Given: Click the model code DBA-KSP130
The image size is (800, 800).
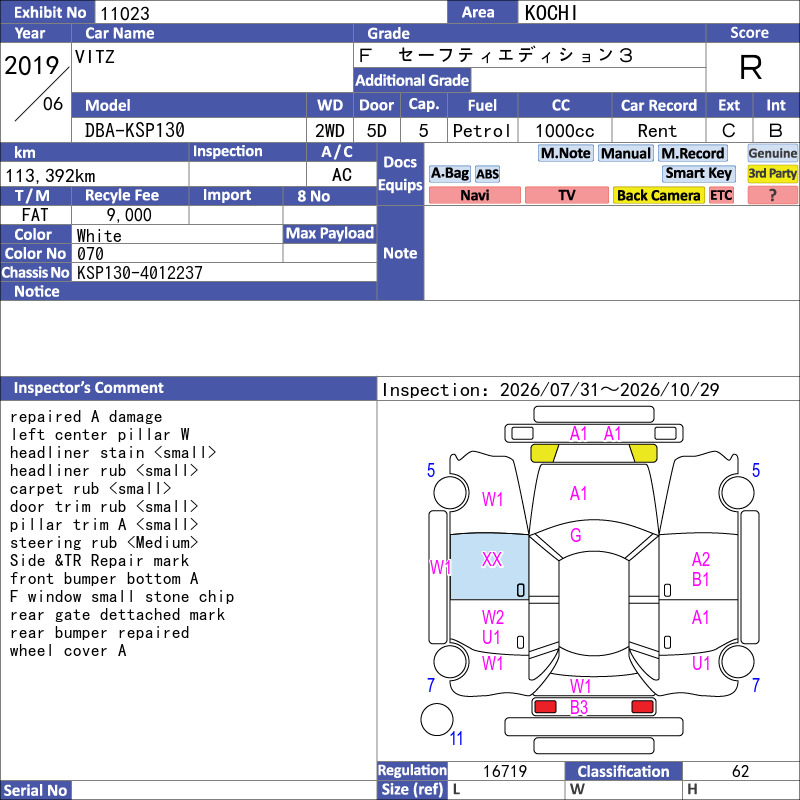Looking at the screenshot, I should [134, 130].
